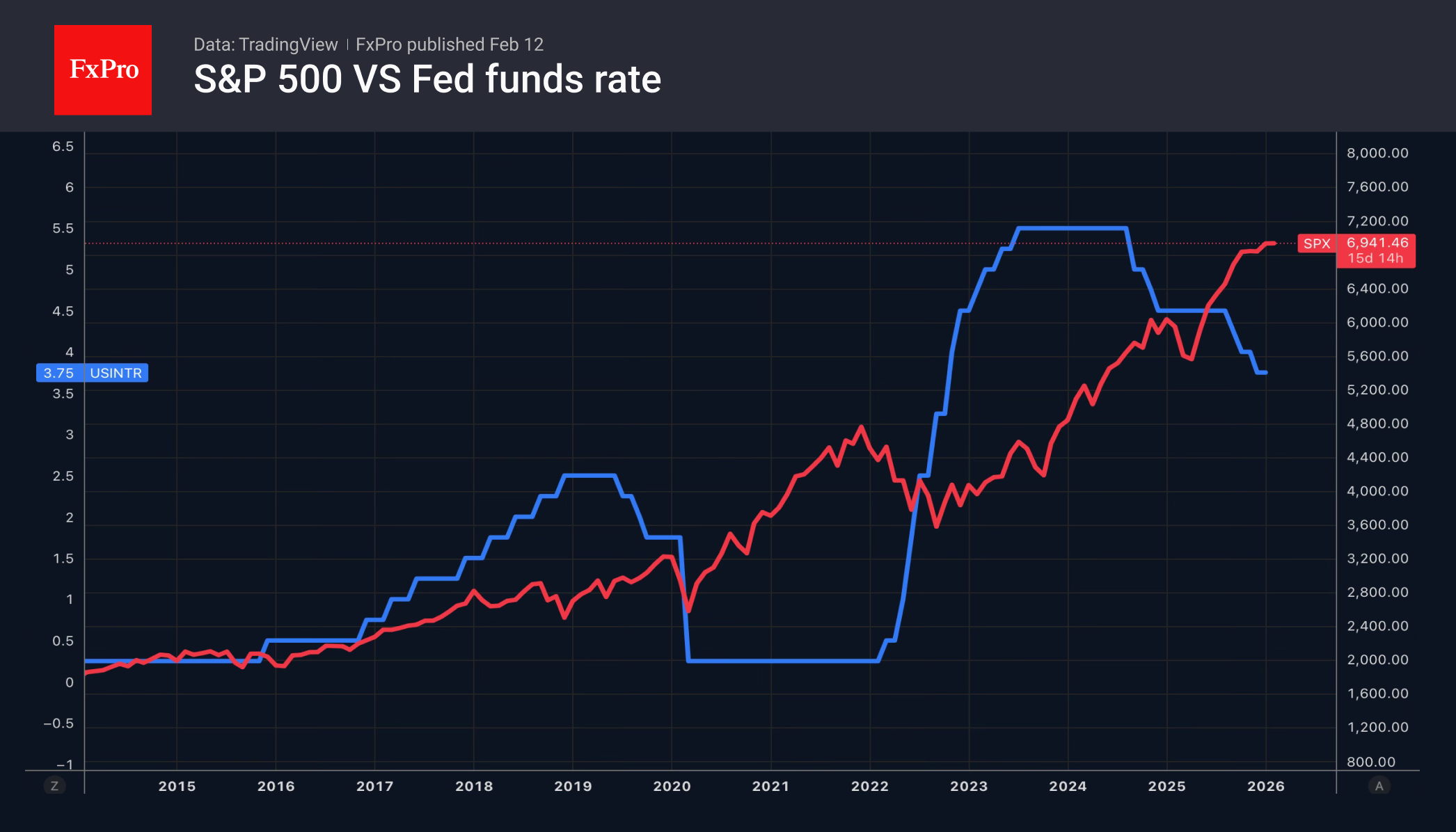Click the 2023 year label on time axis
The image size is (1456, 832).
[x=969, y=786]
